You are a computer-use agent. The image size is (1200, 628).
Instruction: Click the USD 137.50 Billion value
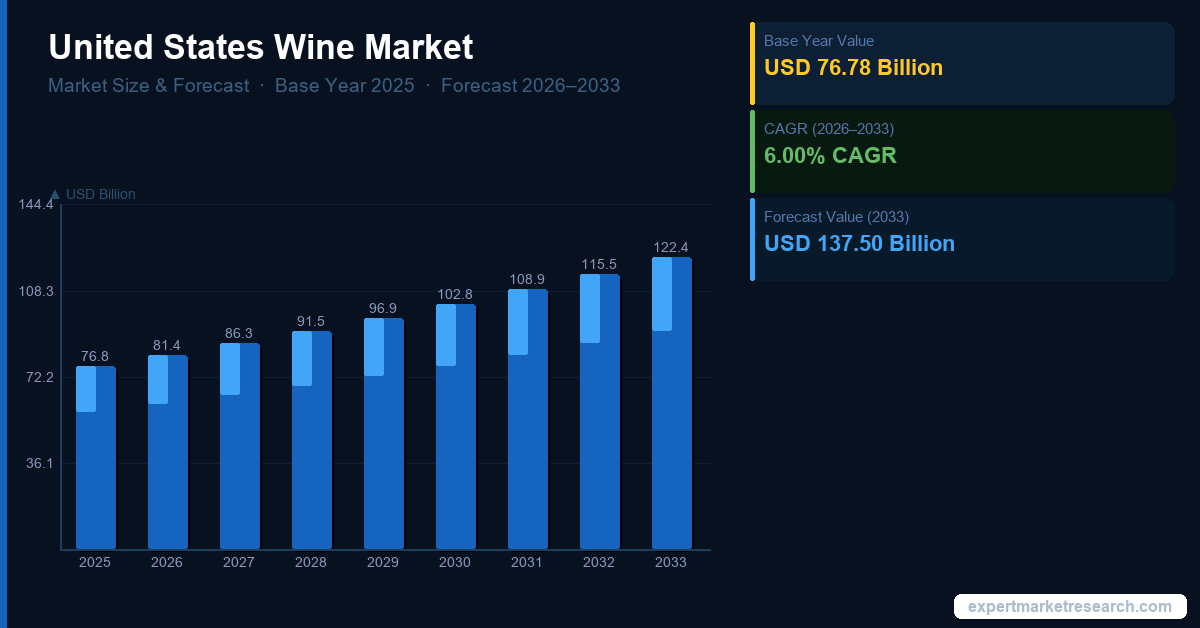pyautogui.click(x=859, y=244)
